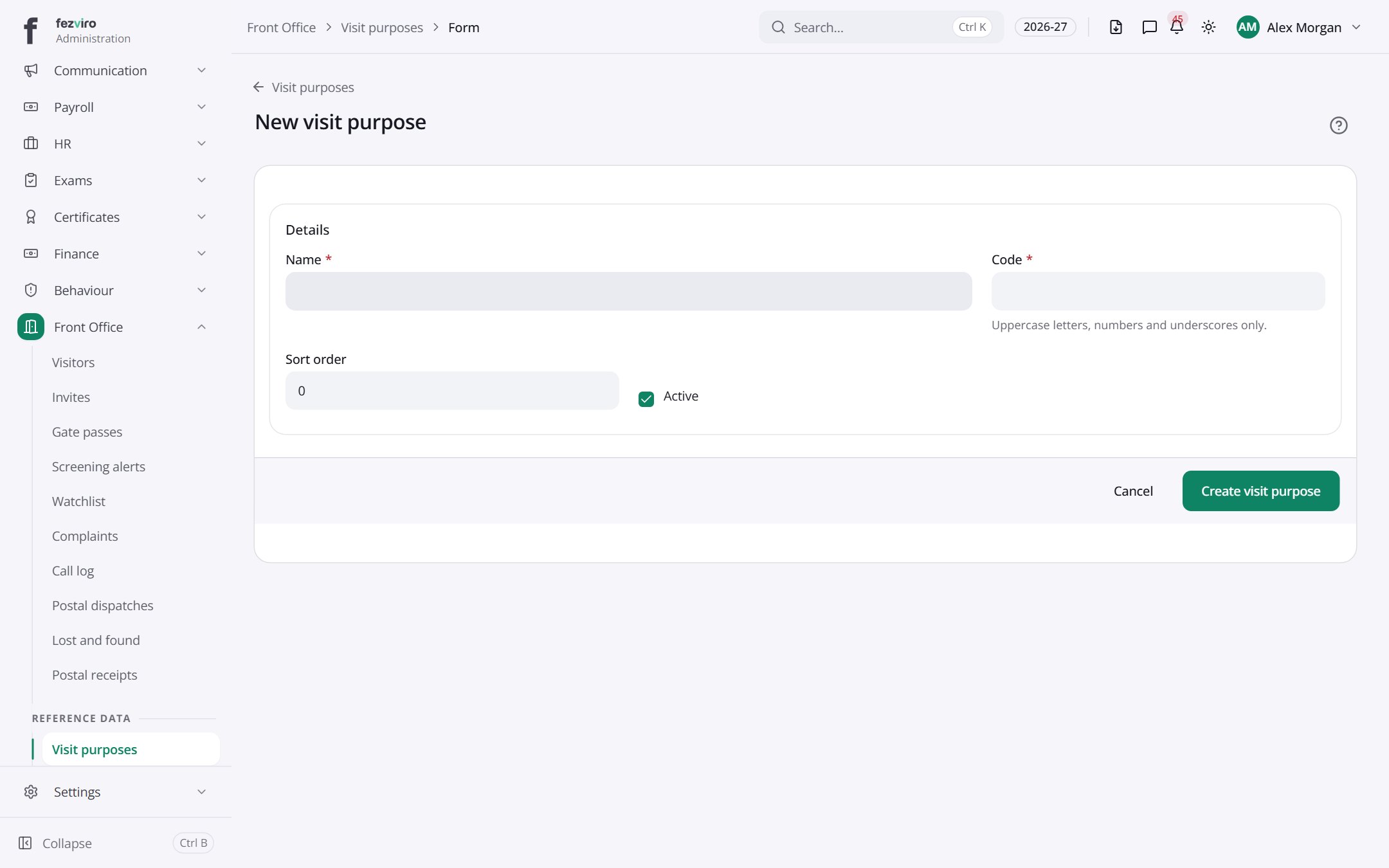
Task: Click the Settings gear icon
Action: (x=31, y=792)
